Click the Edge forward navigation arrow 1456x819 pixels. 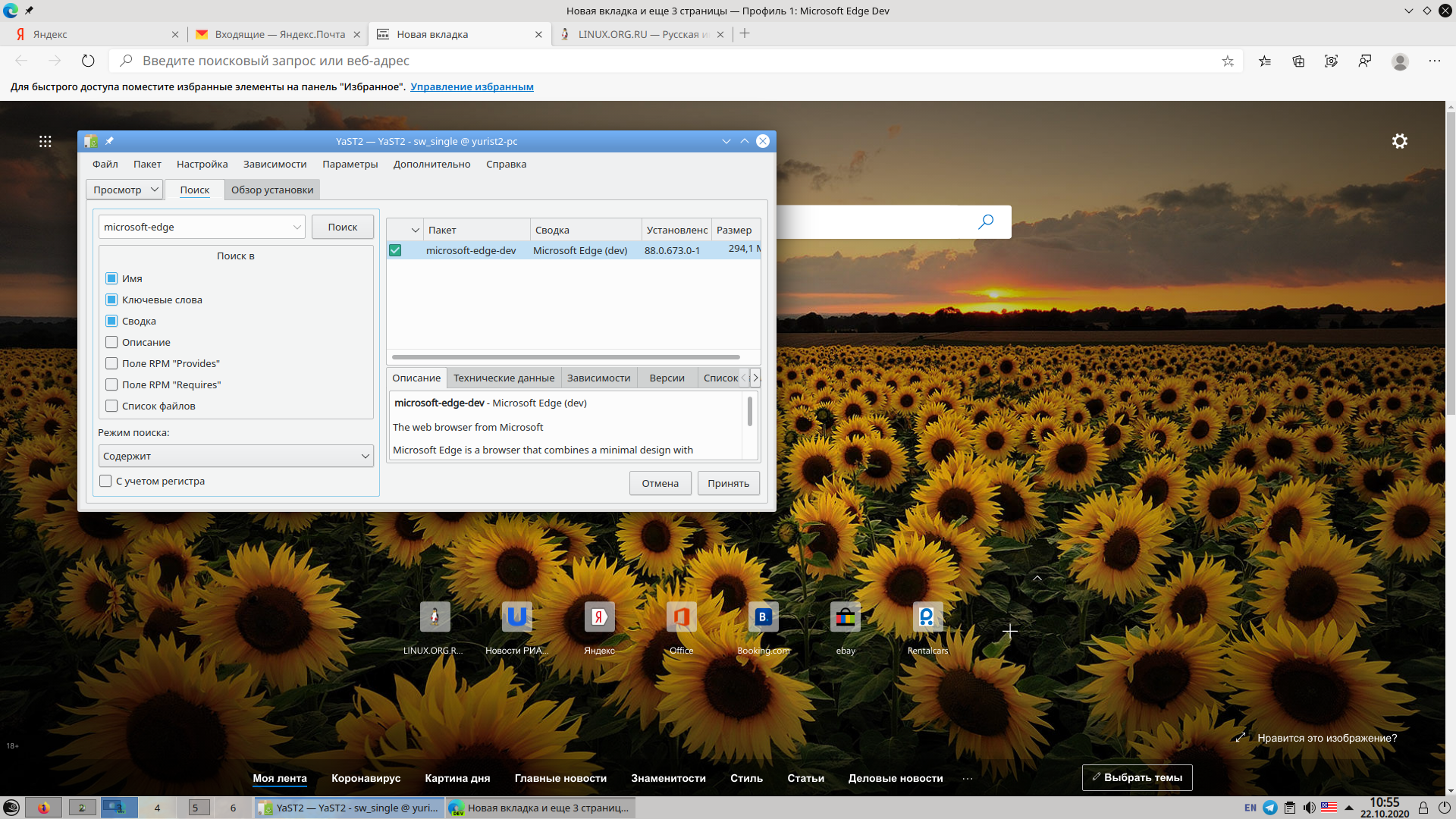pos(55,61)
